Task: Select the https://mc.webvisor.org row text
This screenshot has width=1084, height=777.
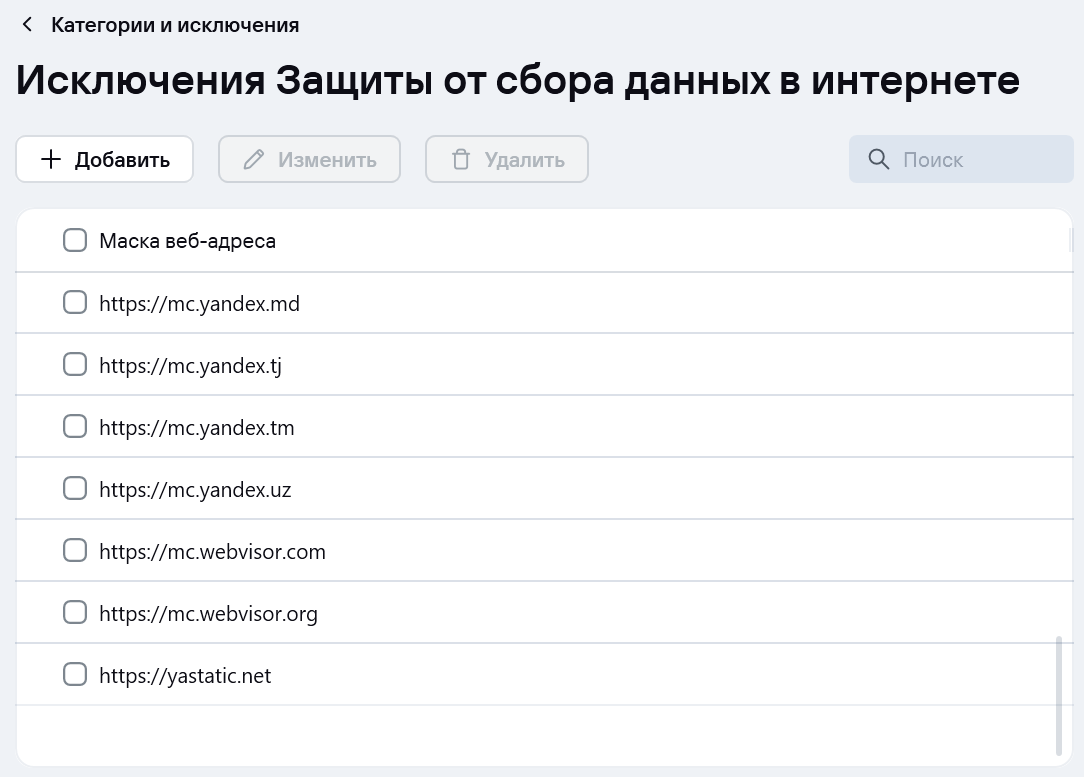Action: (x=208, y=614)
